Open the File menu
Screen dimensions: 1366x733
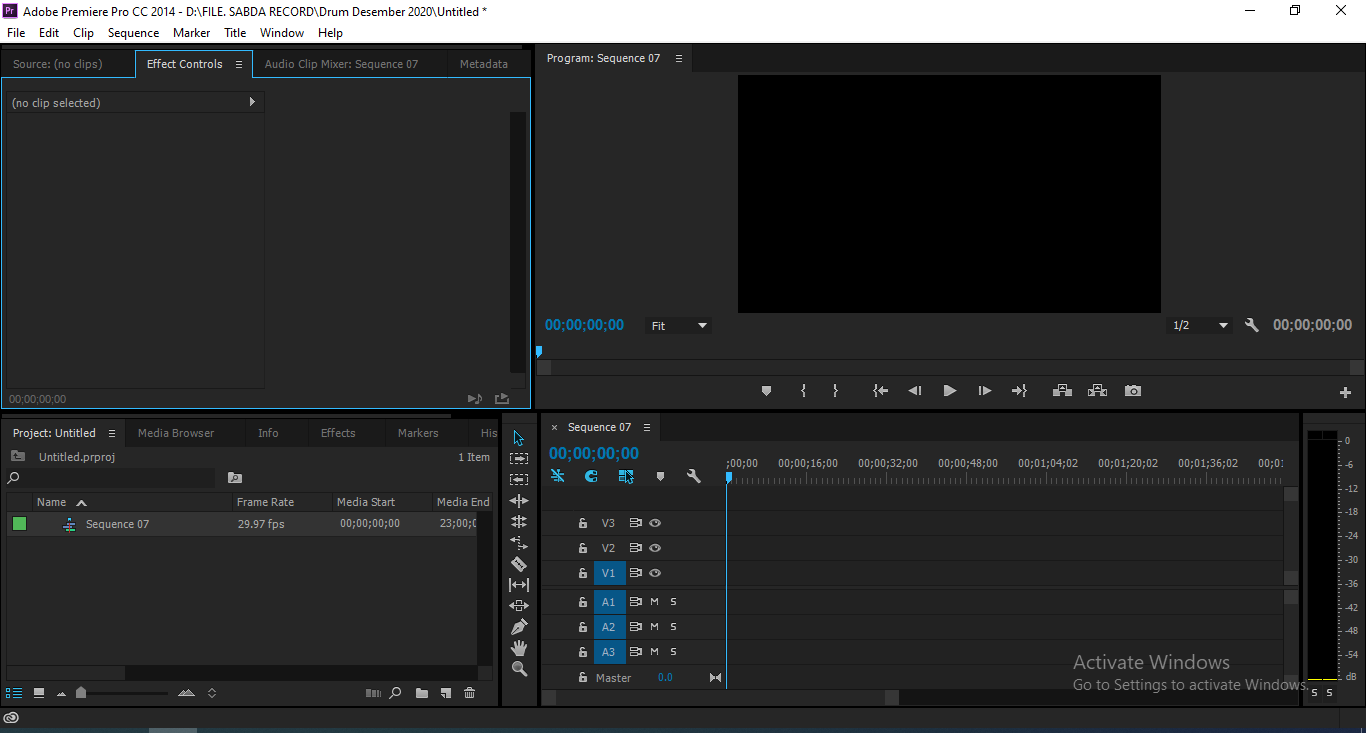click(x=16, y=33)
